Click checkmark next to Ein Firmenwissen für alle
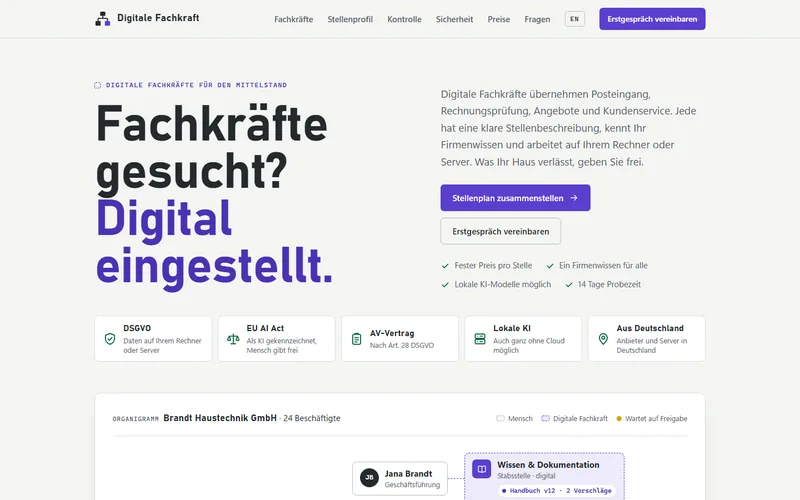Screen dimensions: 800x500 (550, 266)
